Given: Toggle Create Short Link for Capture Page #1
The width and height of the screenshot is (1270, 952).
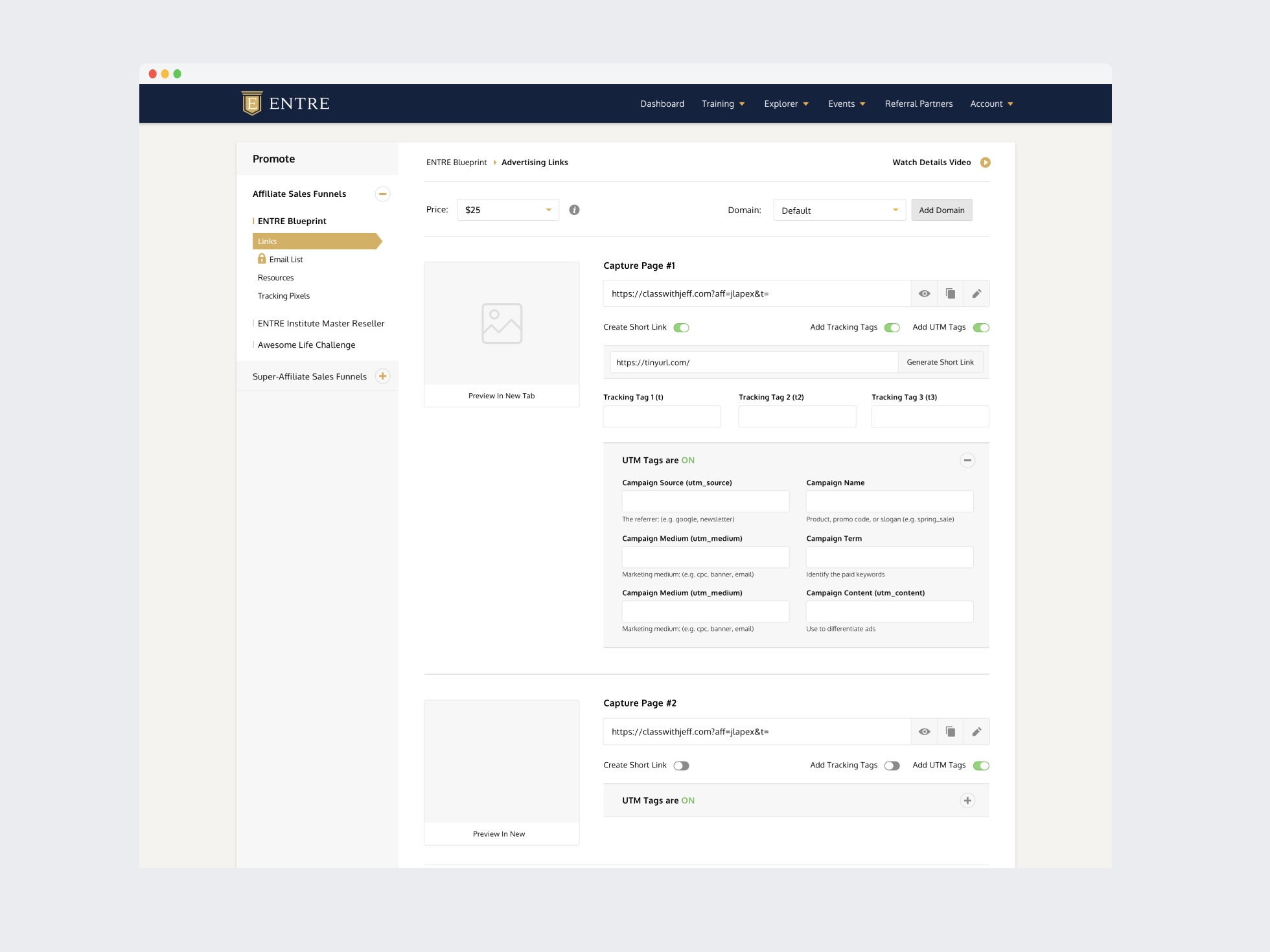Looking at the screenshot, I should (x=681, y=328).
